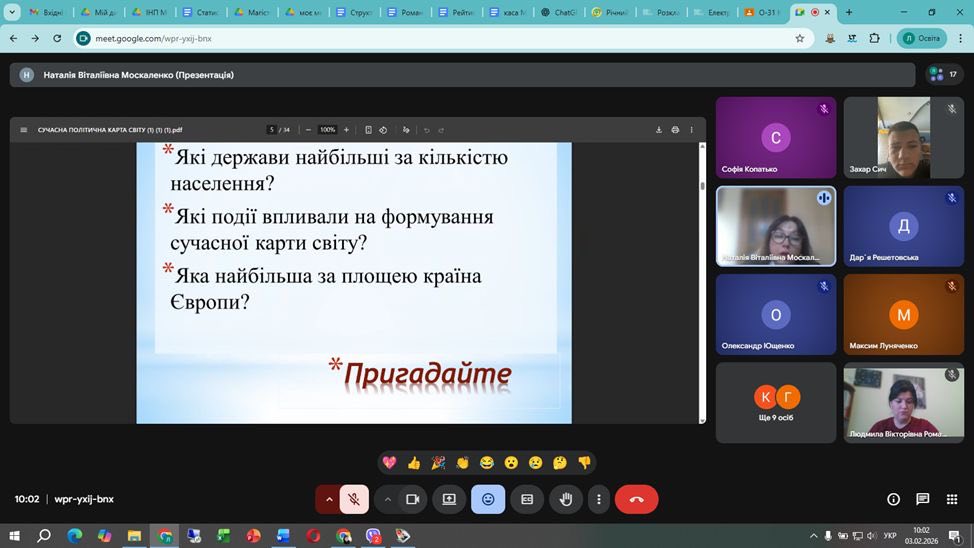Click PDF page number field
This screenshot has height=548, width=974.
271,130
